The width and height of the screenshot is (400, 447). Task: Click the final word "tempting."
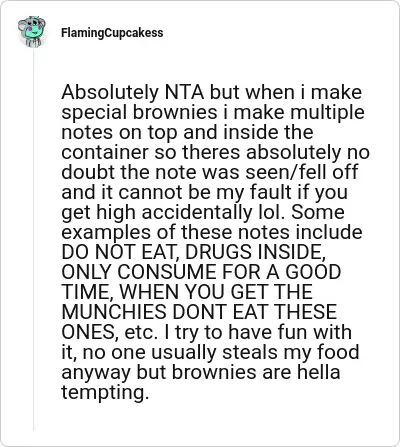104,392
